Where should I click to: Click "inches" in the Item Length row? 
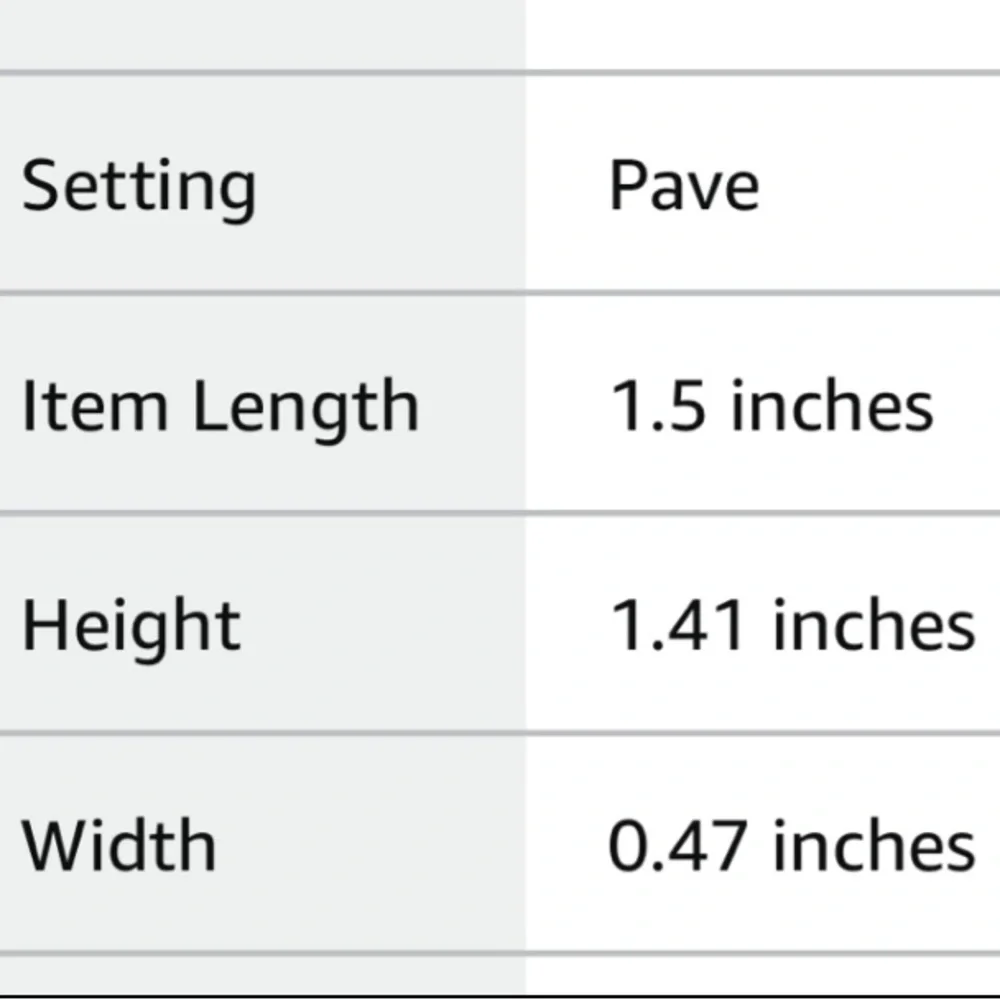pyautogui.click(x=833, y=406)
